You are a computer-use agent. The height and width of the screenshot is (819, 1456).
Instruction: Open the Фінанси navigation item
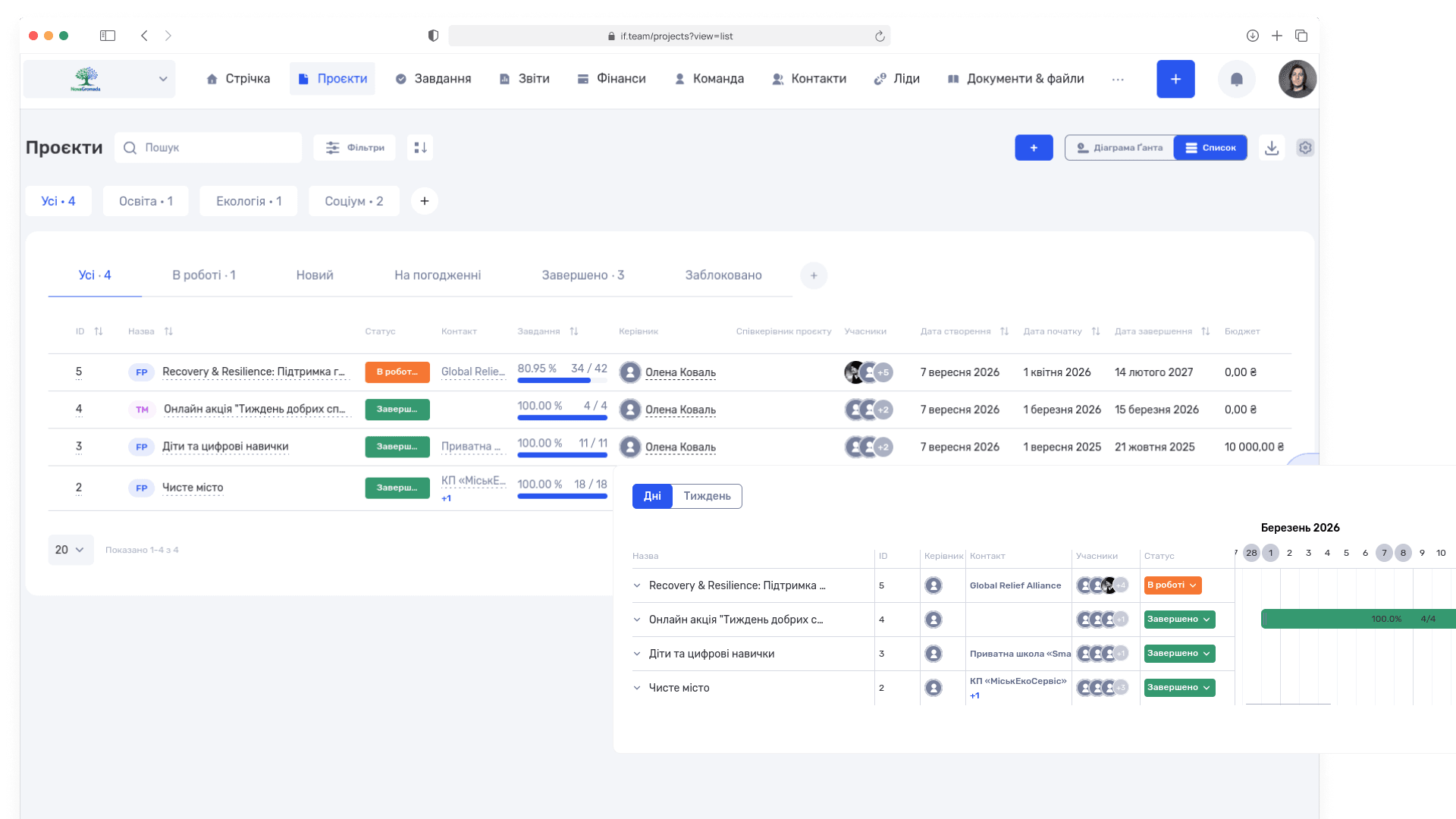point(611,79)
